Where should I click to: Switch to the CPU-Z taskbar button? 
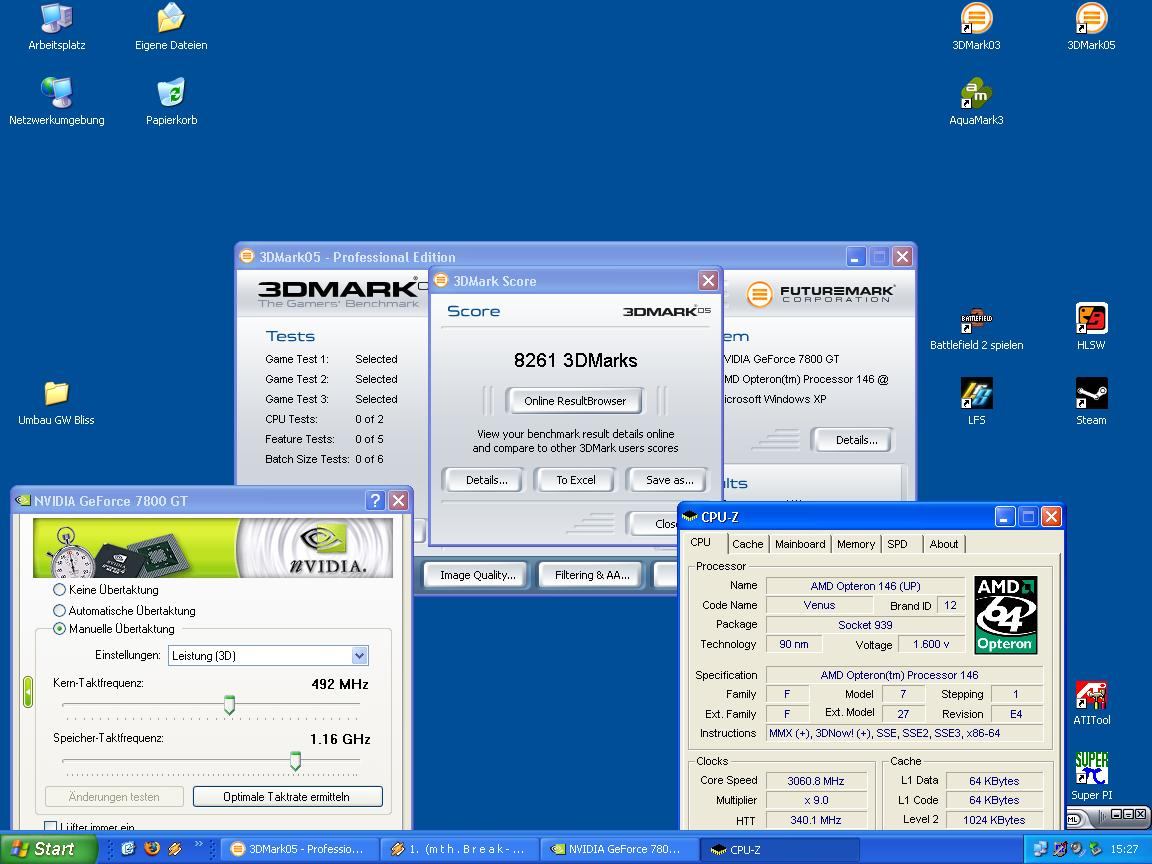[x=779, y=849]
